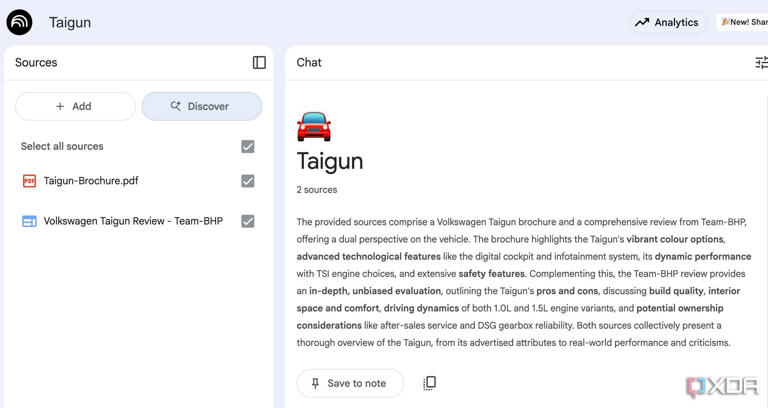
Task: Click the red PDF file icon
Action: pos(29,181)
